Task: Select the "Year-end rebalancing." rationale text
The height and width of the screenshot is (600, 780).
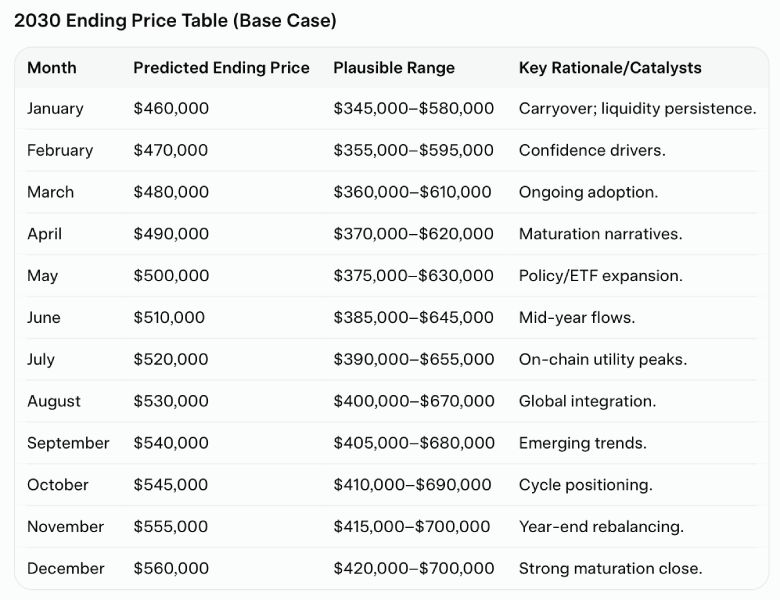Action: click(x=601, y=527)
